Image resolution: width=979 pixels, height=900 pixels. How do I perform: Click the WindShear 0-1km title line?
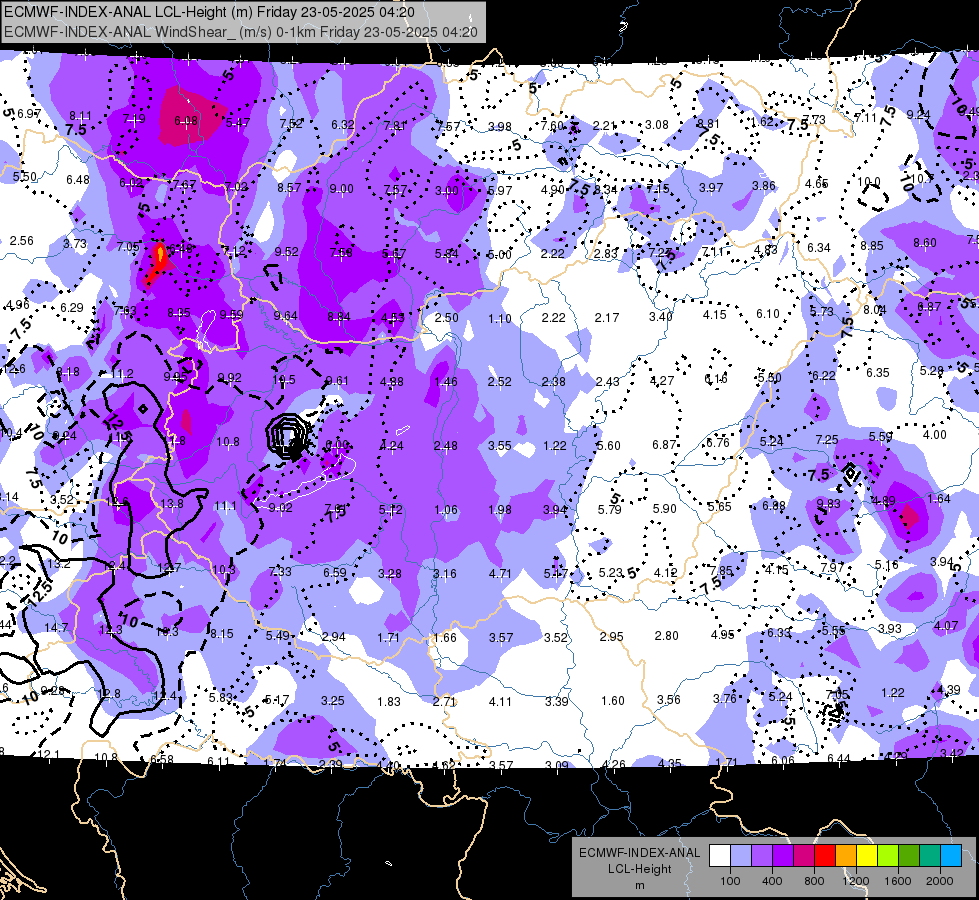tap(240, 32)
